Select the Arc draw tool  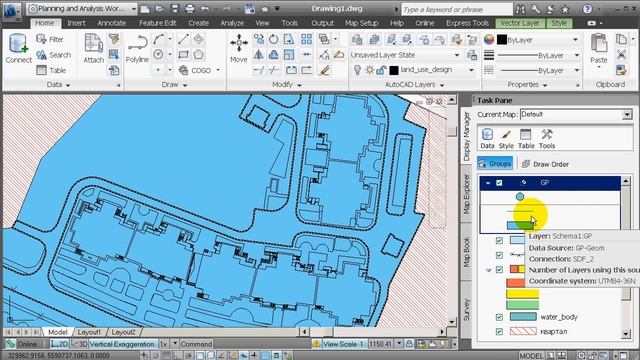(x=158, y=39)
